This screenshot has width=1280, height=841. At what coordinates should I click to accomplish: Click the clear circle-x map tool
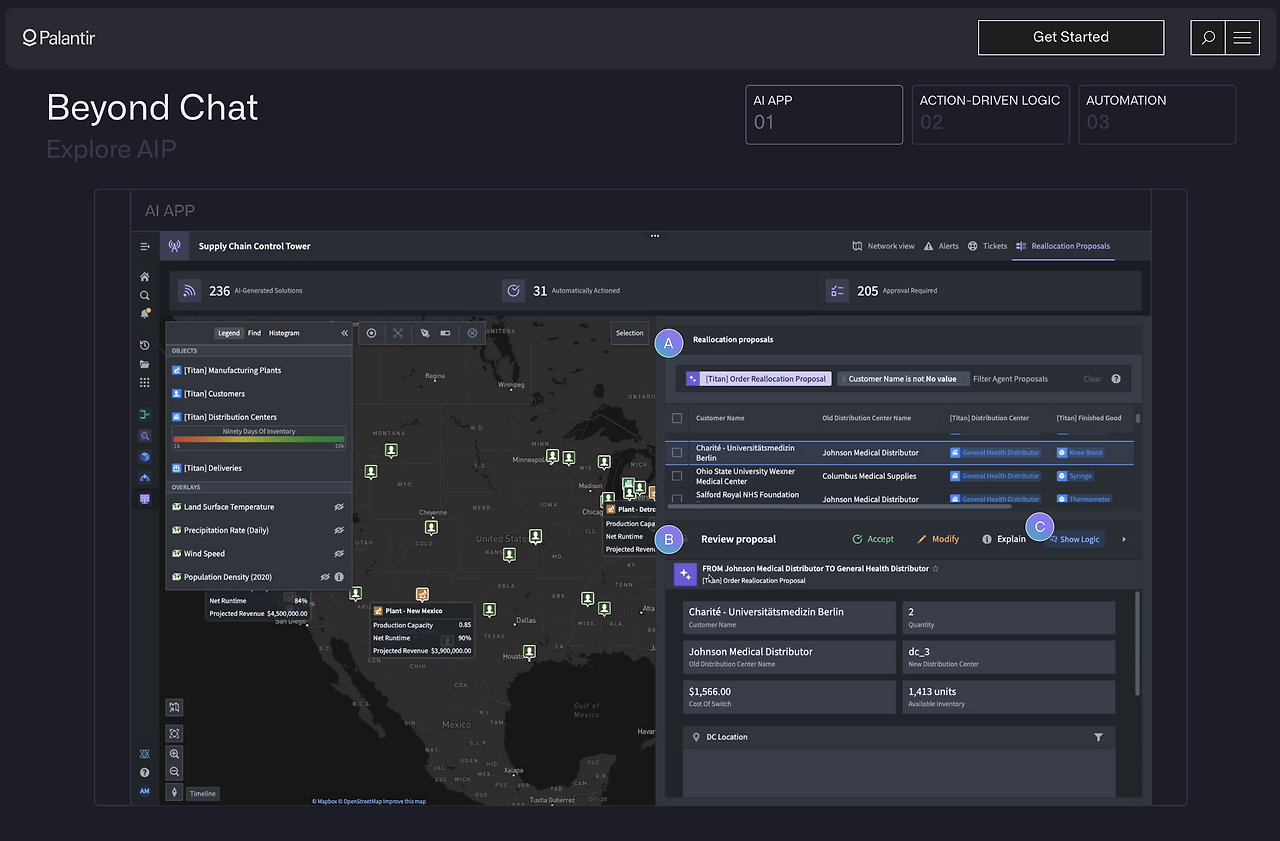point(472,333)
